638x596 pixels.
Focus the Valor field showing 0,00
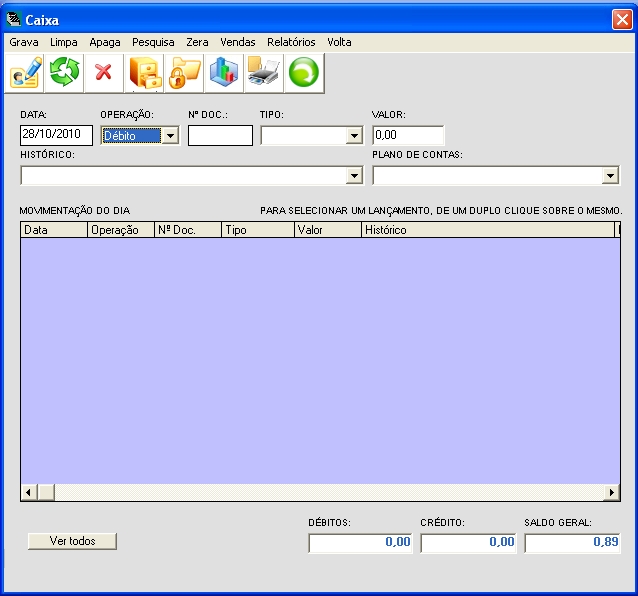click(x=408, y=135)
